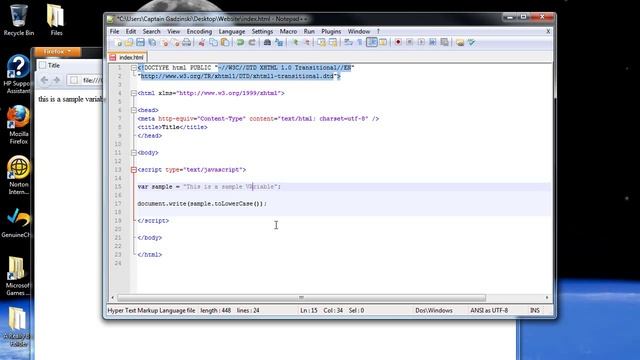
Task: Open the Encoding menu
Action: tap(199, 31)
